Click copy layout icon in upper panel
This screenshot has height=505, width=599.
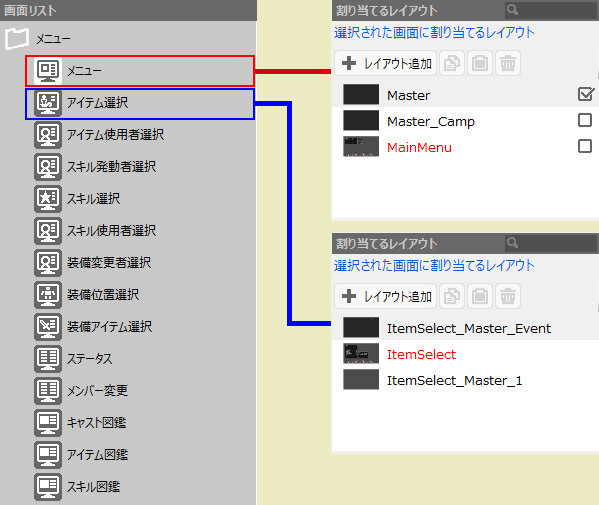pos(452,63)
